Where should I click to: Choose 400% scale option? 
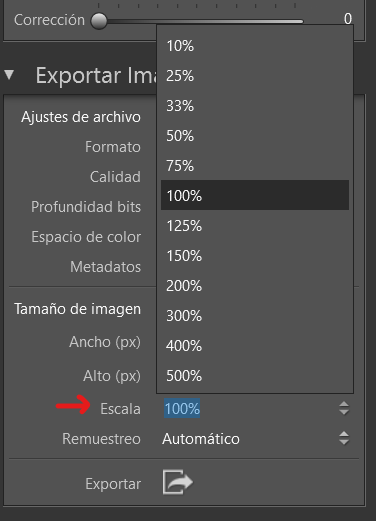[255, 346]
